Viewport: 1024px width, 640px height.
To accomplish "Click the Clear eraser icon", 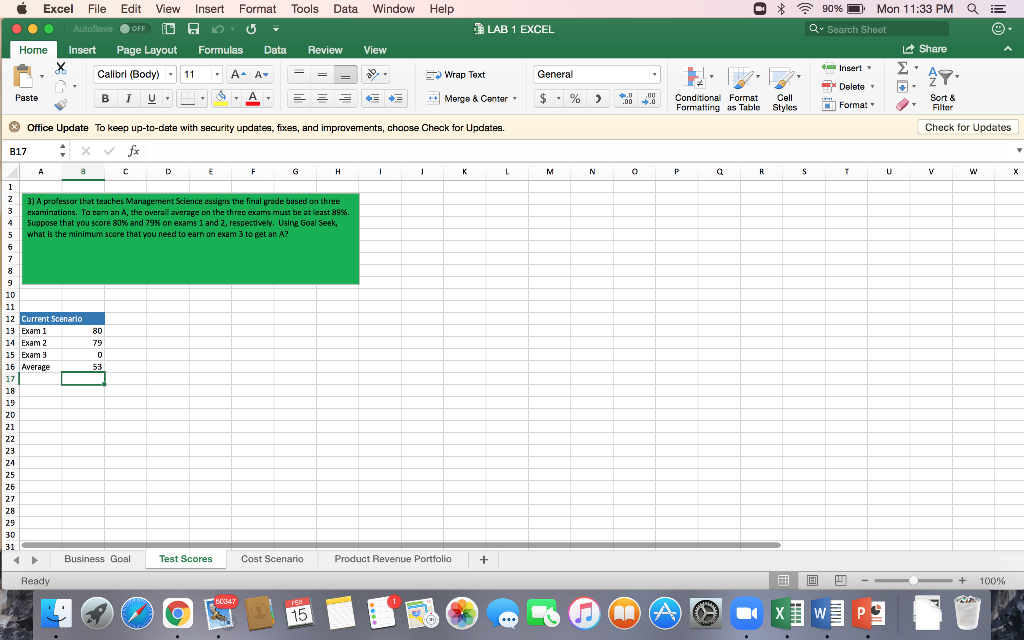I will [x=903, y=104].
